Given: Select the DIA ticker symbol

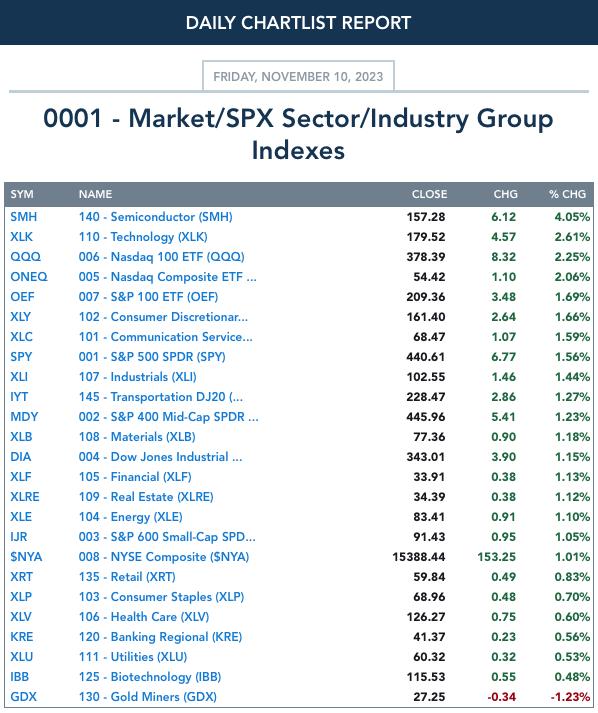Looking at the screenshot, I should tap(20, 457).
